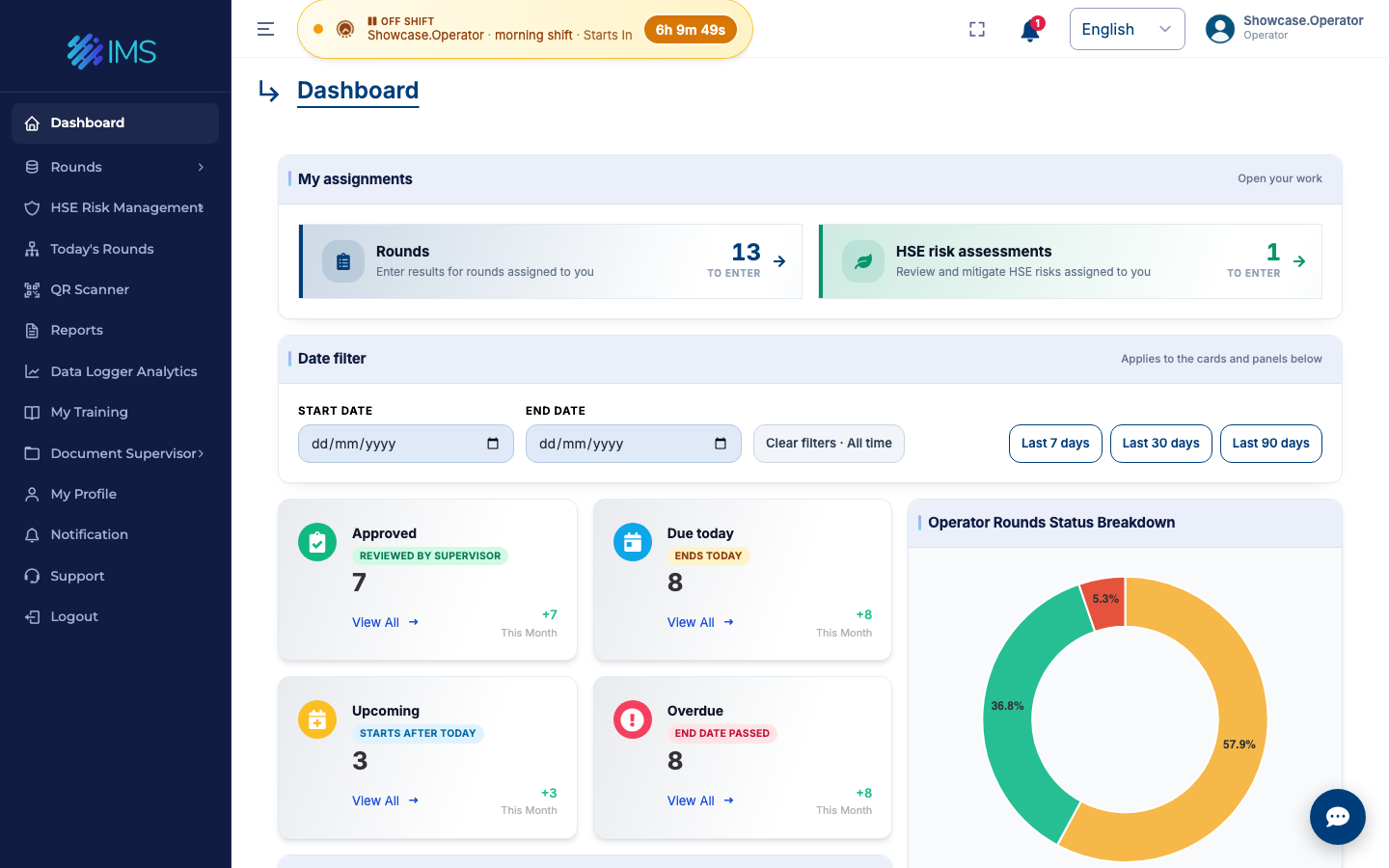Open HSE risk assessments arrow with 1 to enter

[1299, 261]
